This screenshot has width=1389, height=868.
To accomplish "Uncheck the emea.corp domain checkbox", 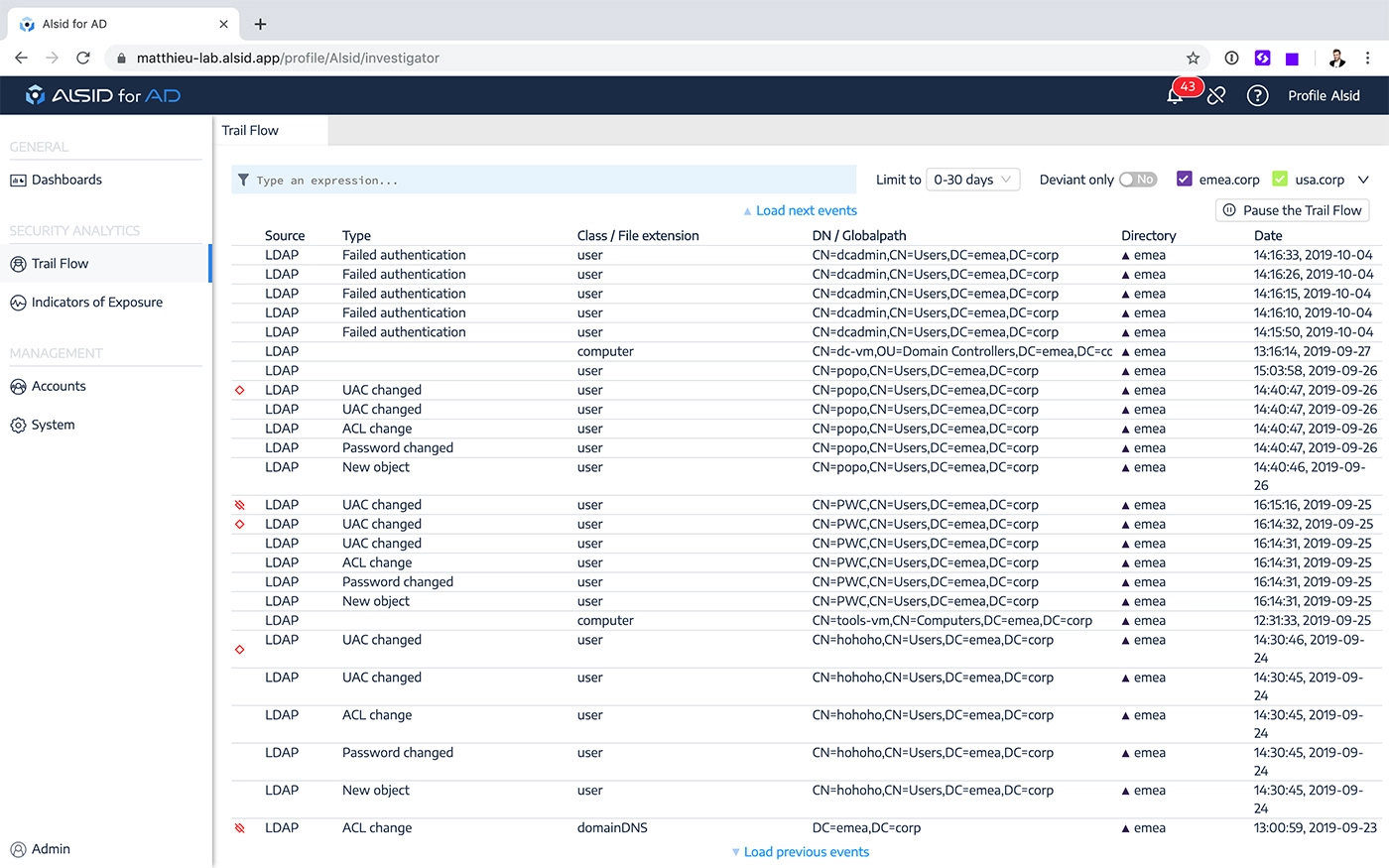I will 1184,180.
